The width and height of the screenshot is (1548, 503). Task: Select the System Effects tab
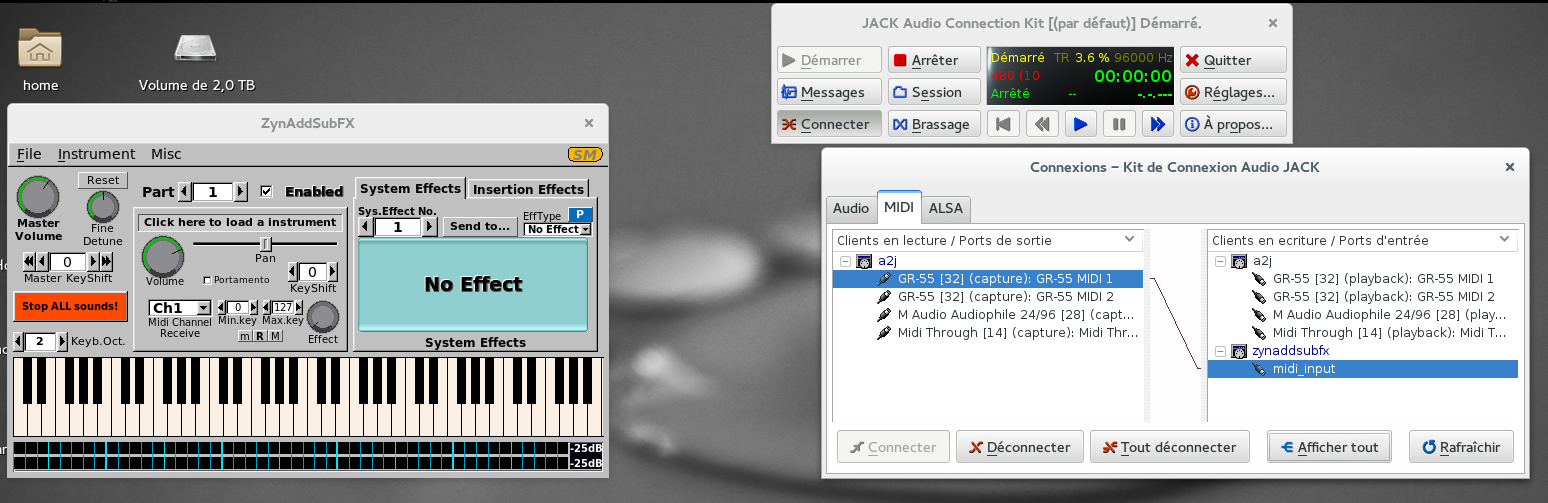(x=410, y=188)
